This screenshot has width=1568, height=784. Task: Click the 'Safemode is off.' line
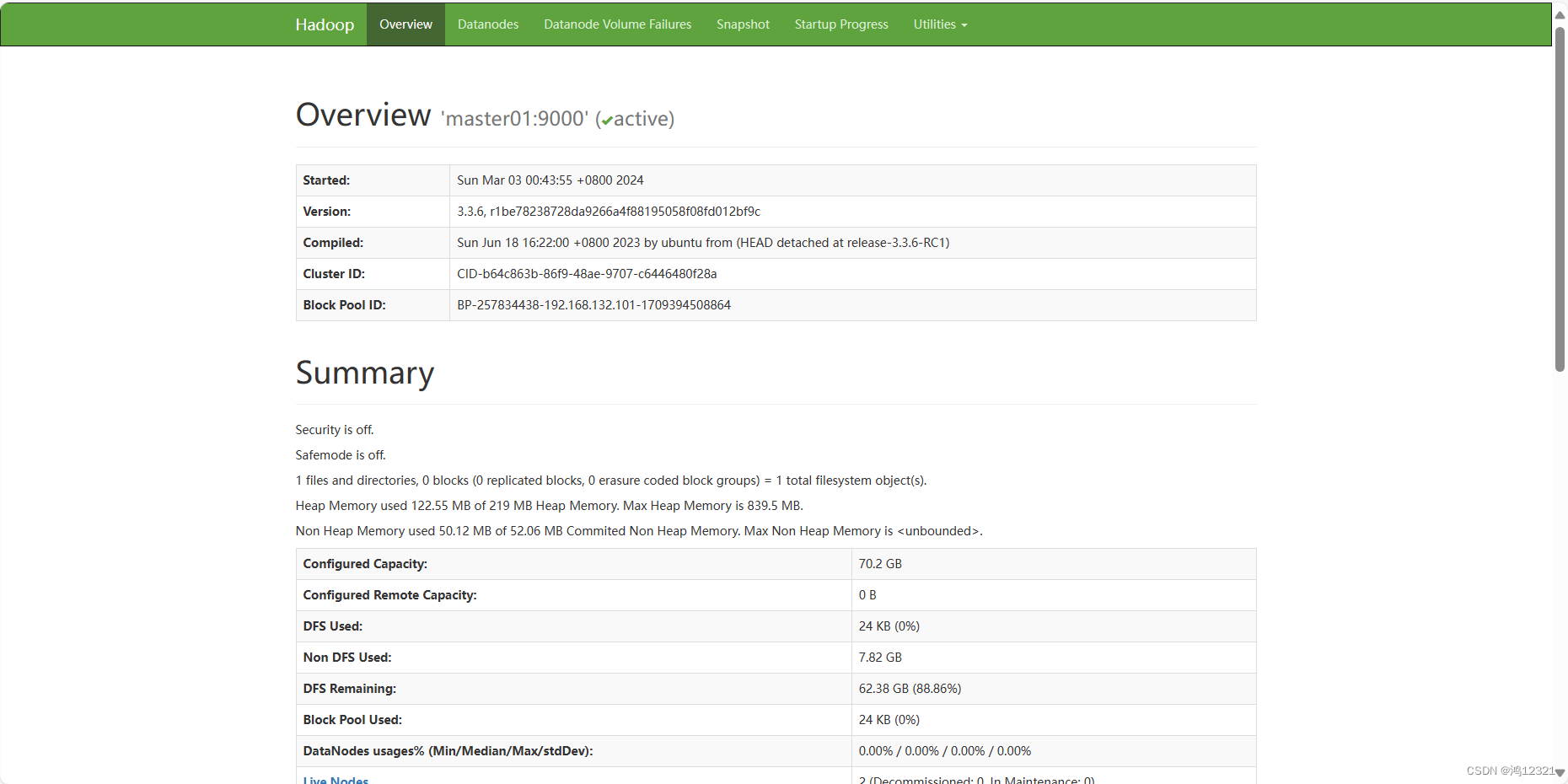341,455
